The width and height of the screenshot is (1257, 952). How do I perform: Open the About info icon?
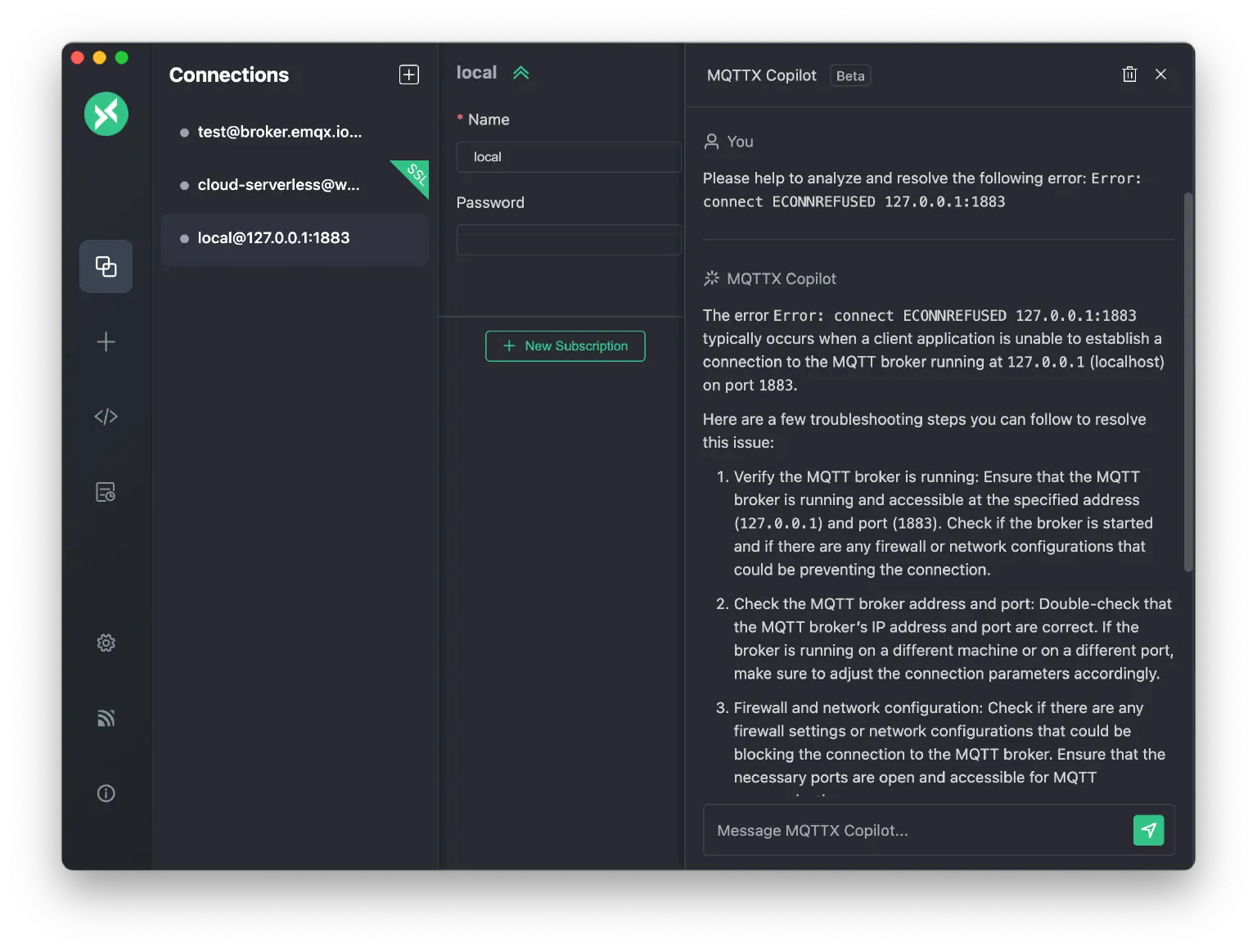tap(106, 793)
